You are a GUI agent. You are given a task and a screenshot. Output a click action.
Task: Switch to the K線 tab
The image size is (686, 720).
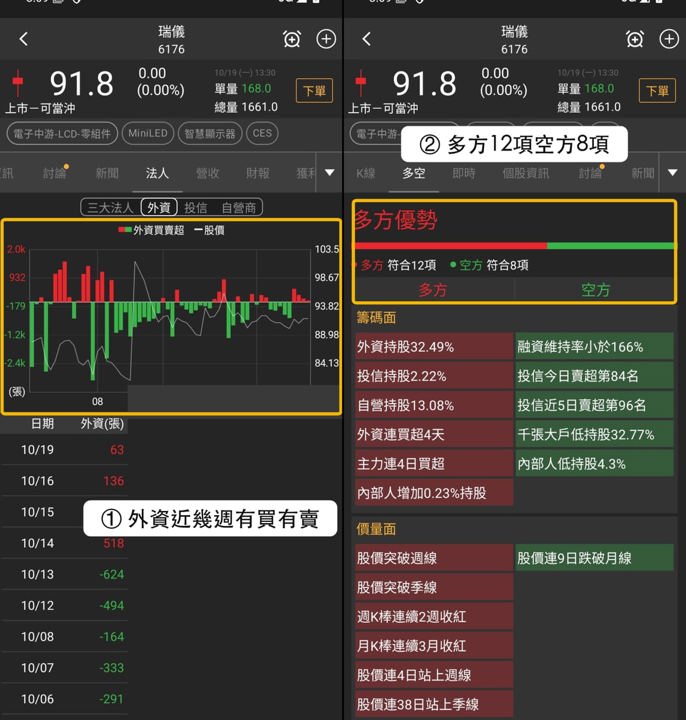point(365,173)
